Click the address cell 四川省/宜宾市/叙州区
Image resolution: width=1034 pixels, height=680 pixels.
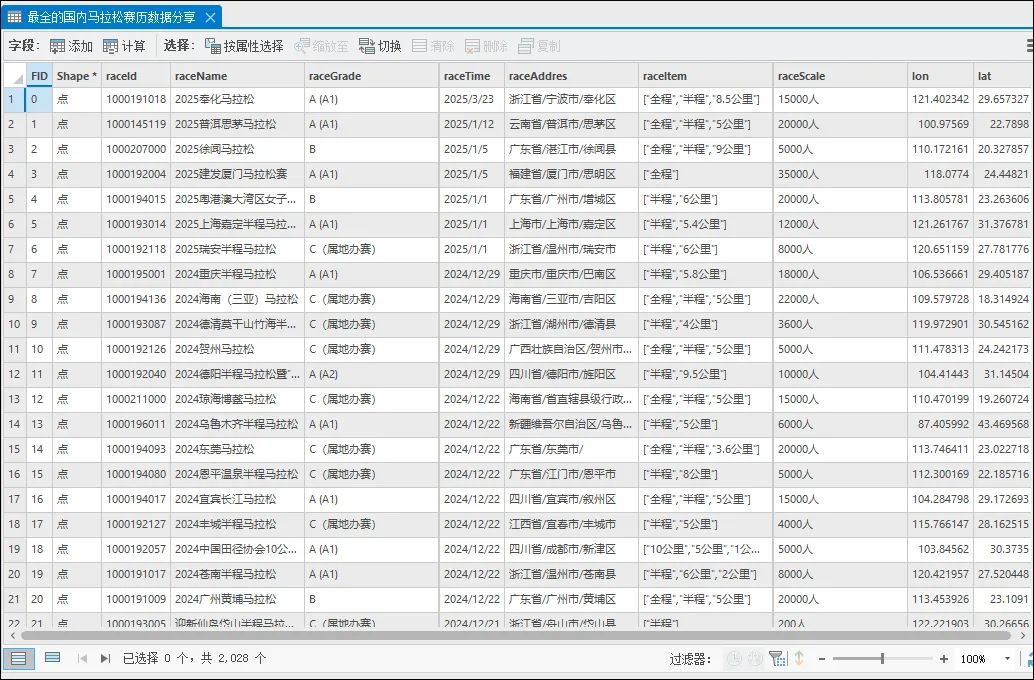point(572,499)
